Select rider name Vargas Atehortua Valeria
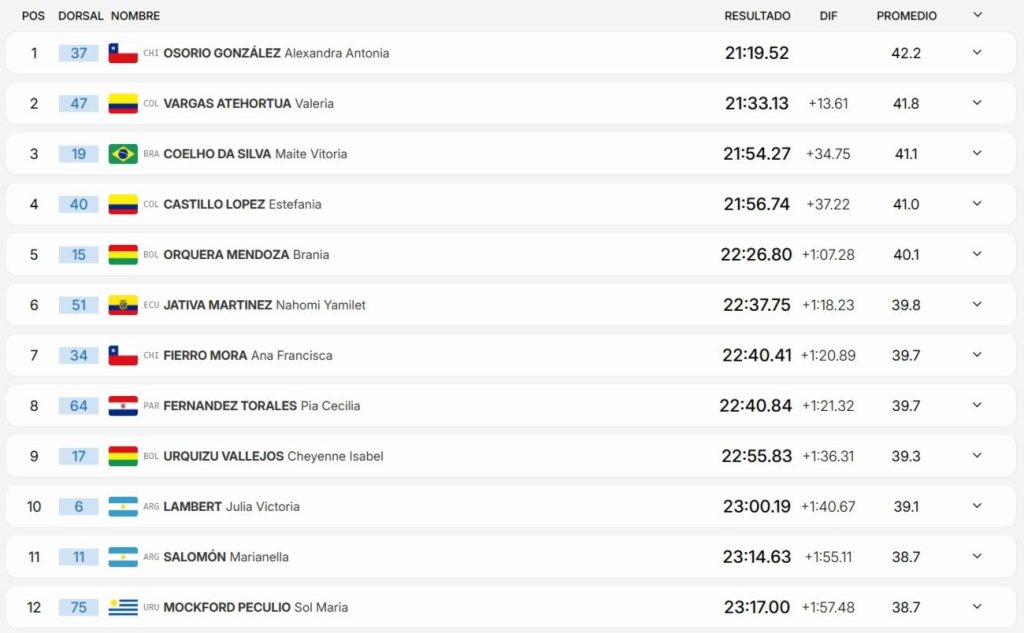Viewport: 1024px width, 633px height. (x=248, y=103)
